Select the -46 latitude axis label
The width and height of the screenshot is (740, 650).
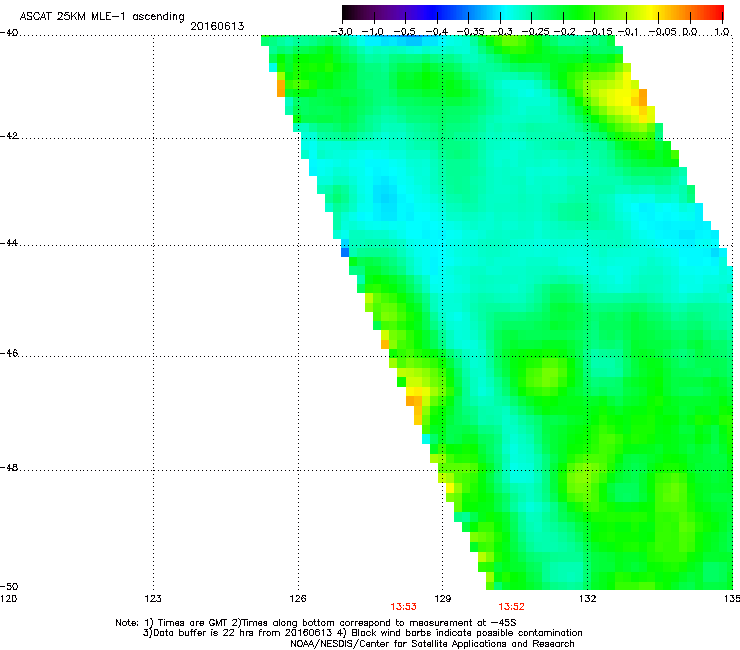pos(9,353)
